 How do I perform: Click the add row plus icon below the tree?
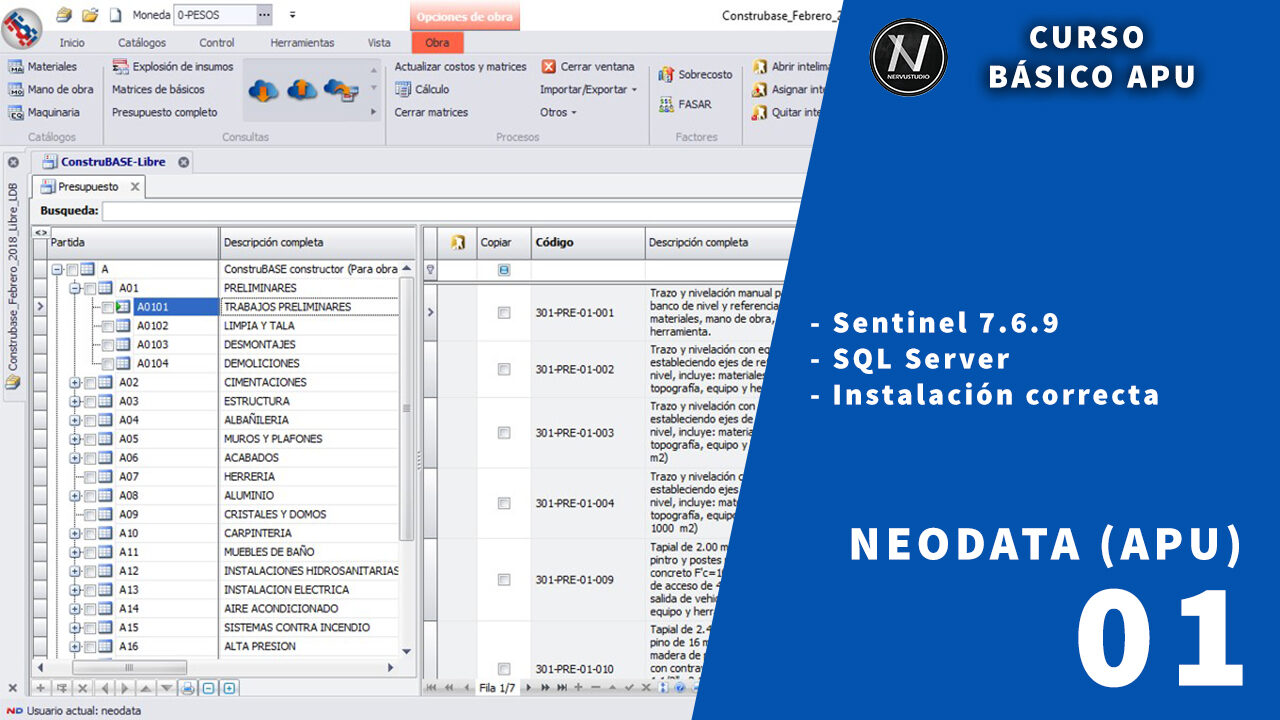[40, 688]
